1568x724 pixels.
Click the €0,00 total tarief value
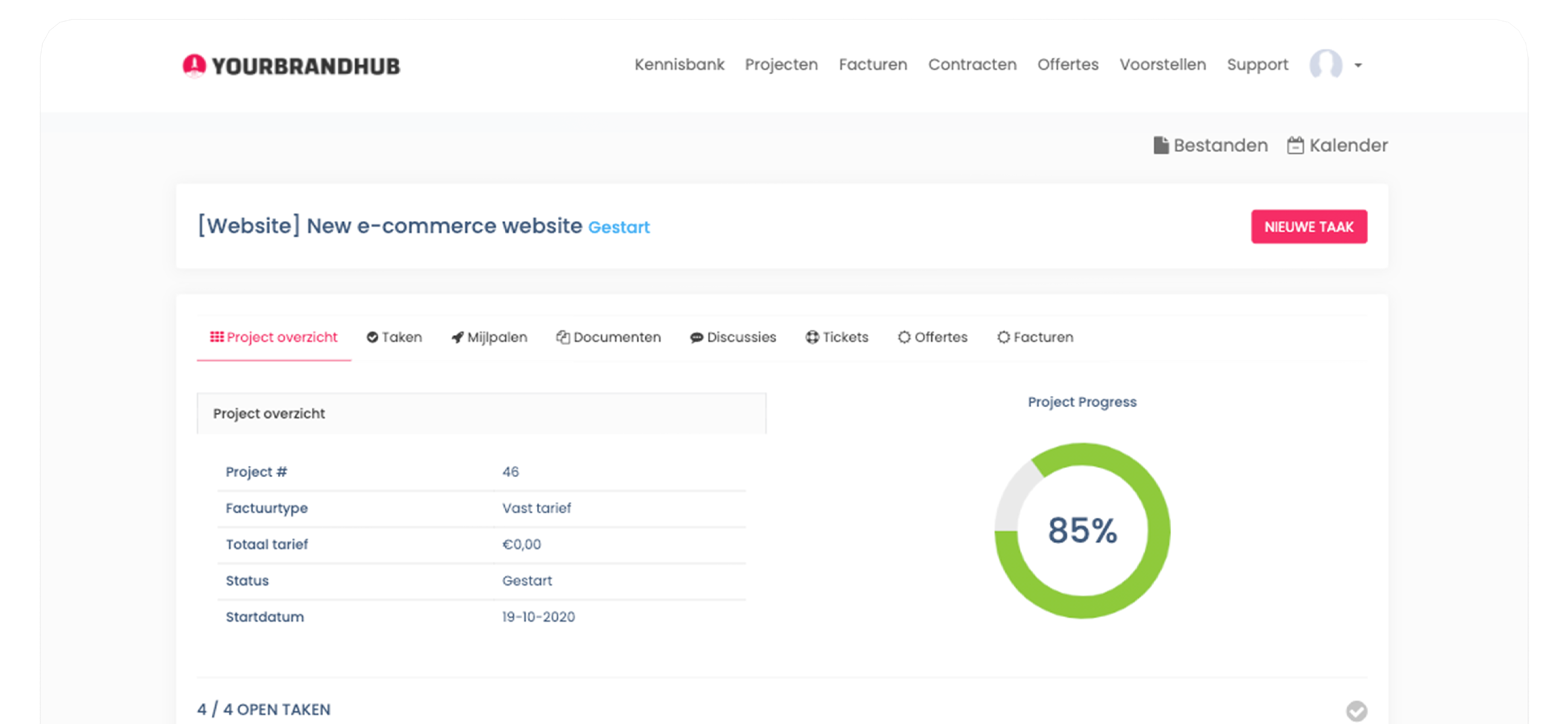coord(521,544)
